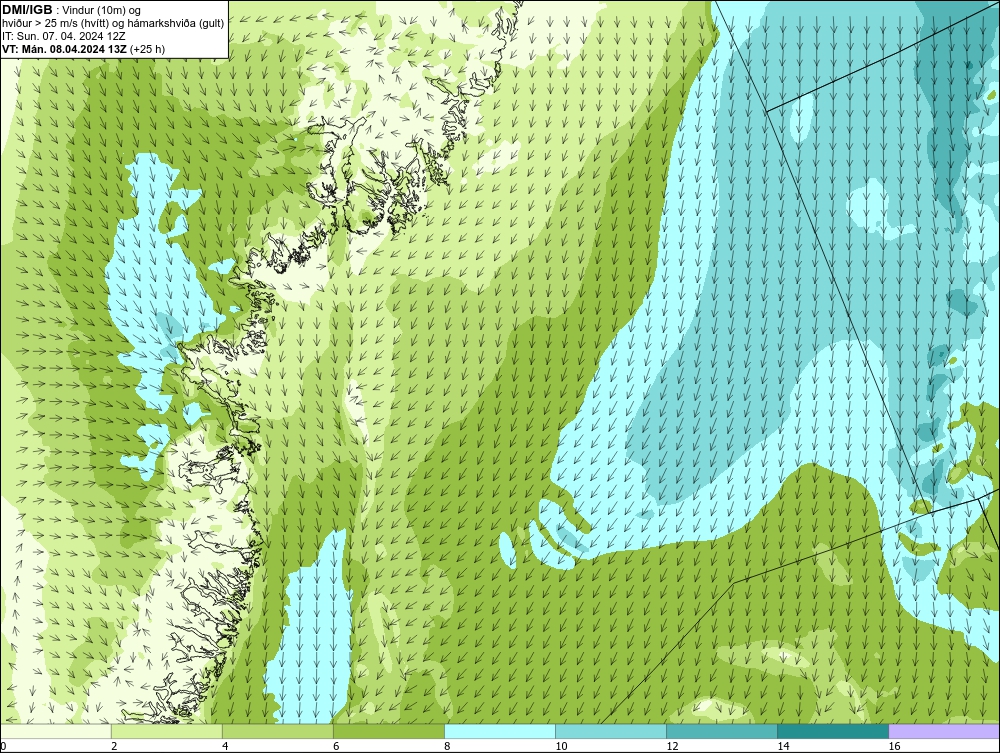Click the 16+ m/s purple legend swatch
Image resolution: width=1000 pixels, height=753 pixels.
coord(944,731)
